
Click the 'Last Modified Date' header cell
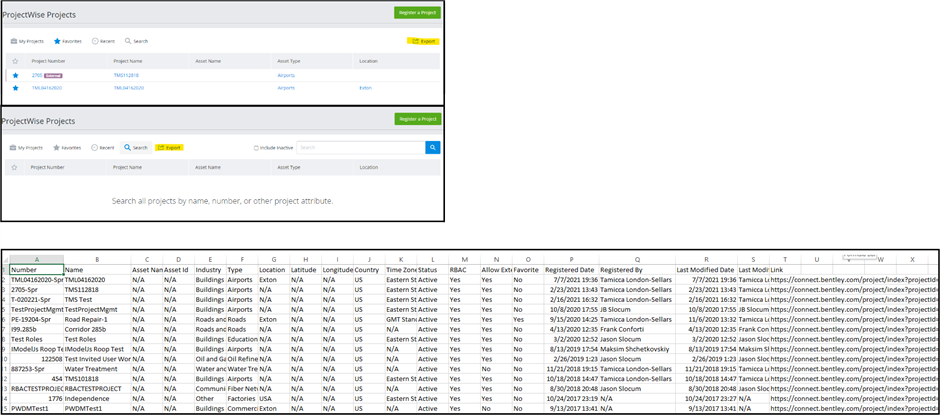[706, 270]
